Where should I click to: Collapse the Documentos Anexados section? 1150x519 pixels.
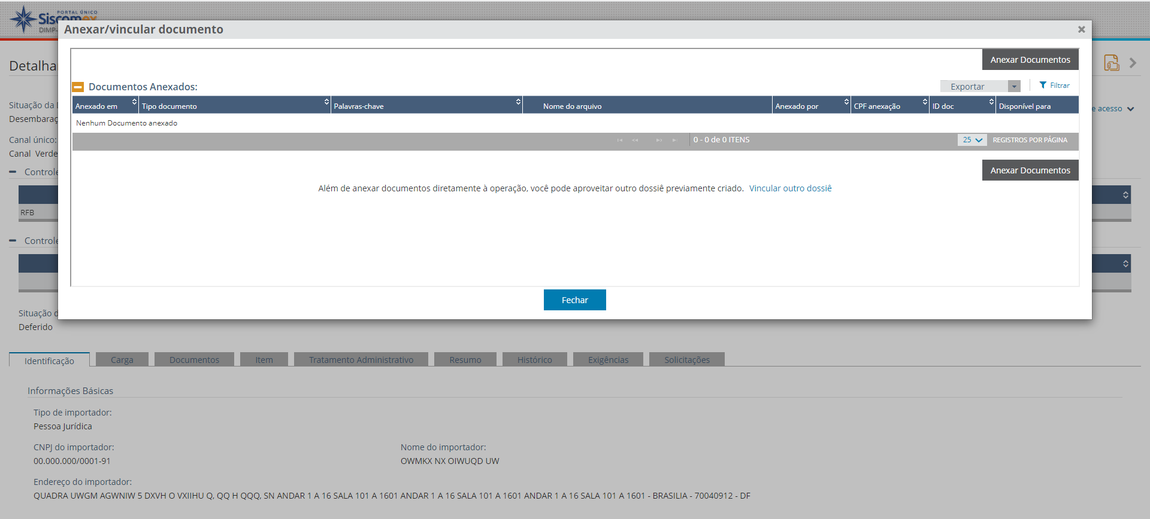coord(78,86)
